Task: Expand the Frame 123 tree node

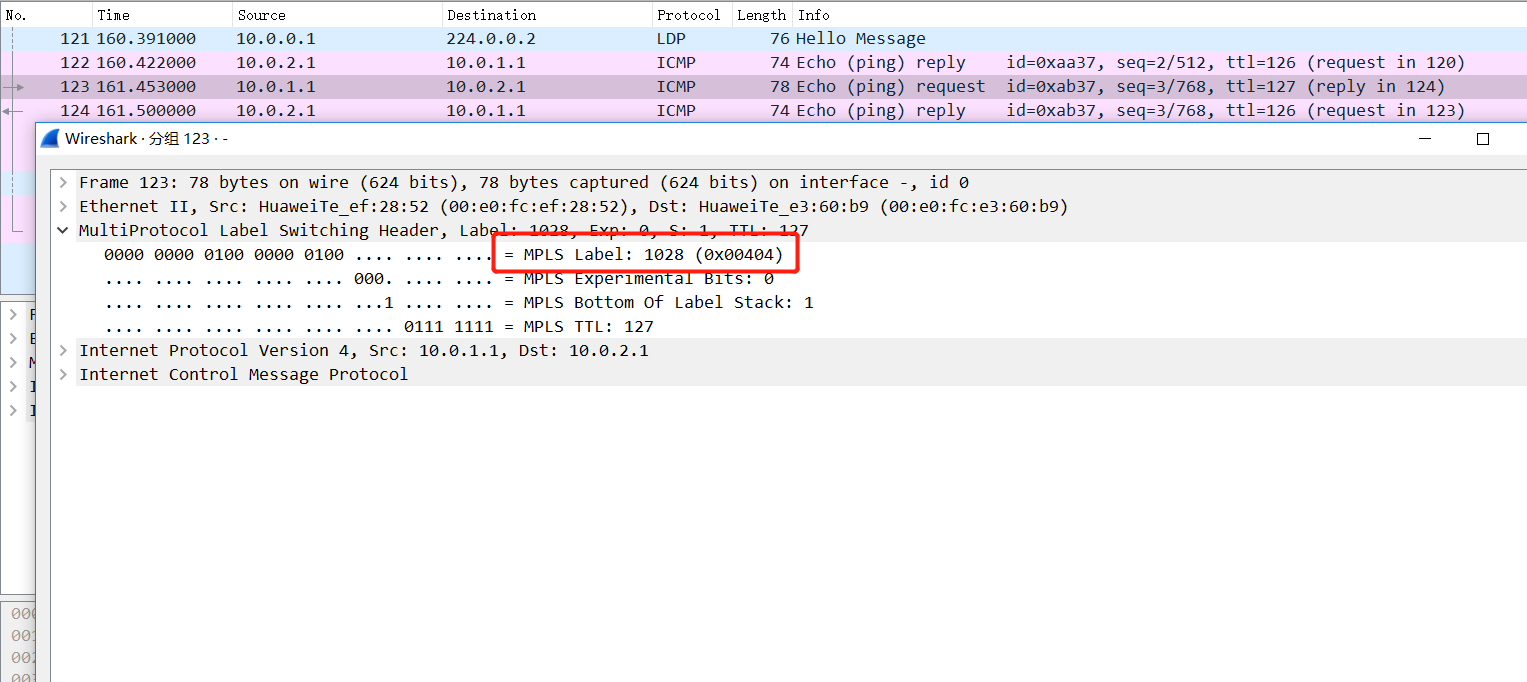Action: tap(63, 182)
